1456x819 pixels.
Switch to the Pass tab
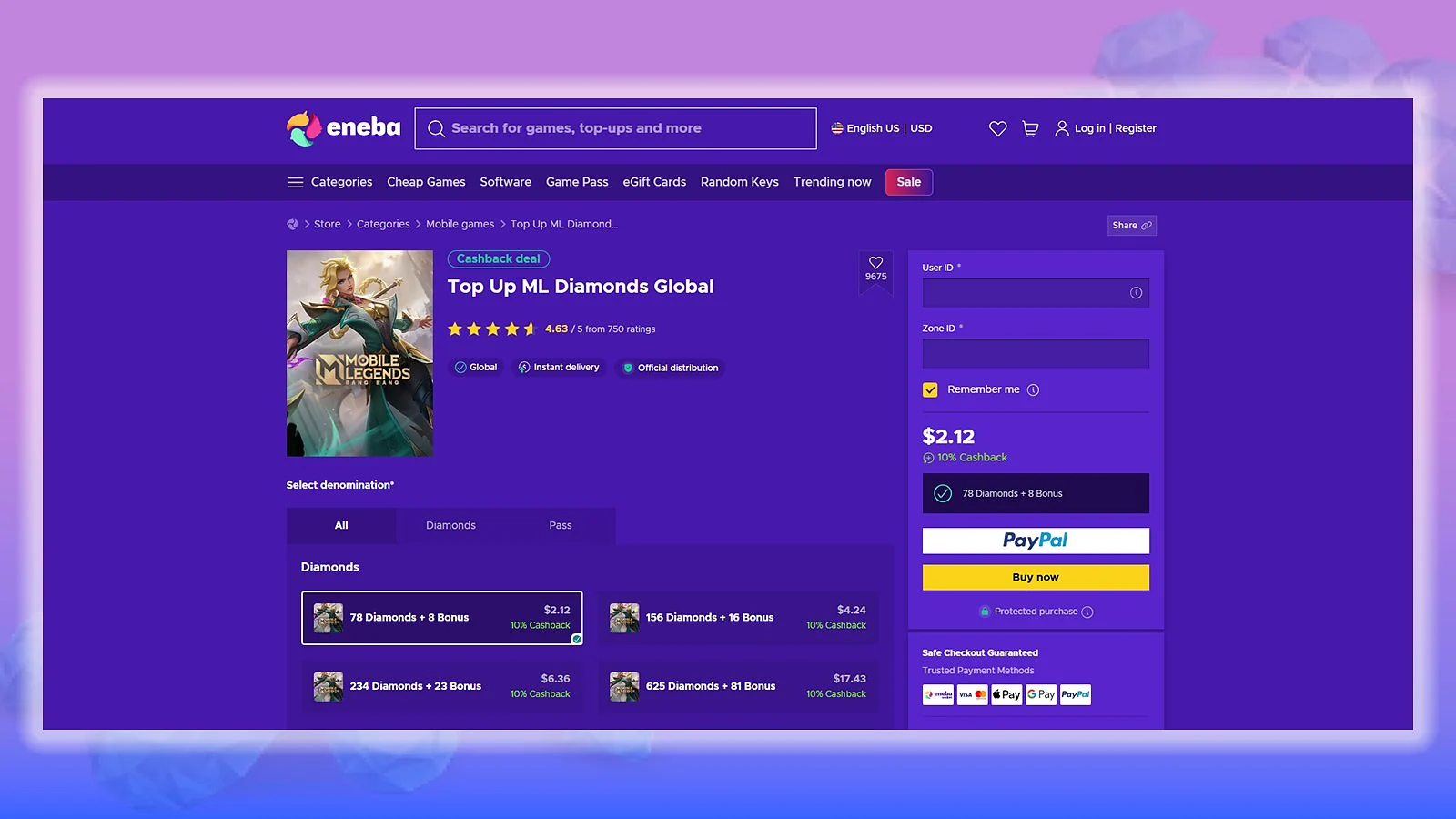561,525
